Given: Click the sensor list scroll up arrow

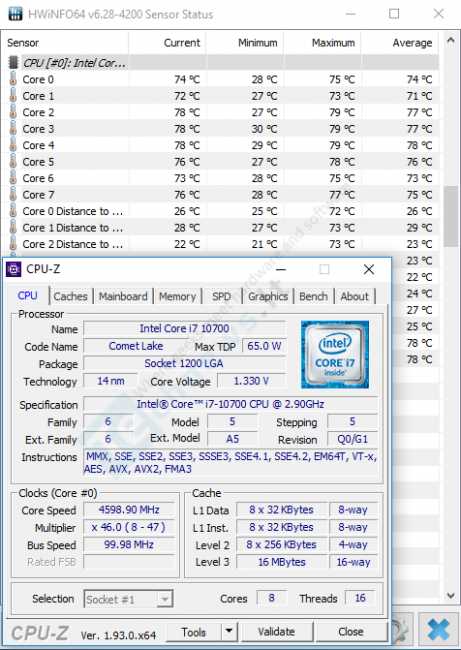Looking at the screenshot, I should pos(451,40).
